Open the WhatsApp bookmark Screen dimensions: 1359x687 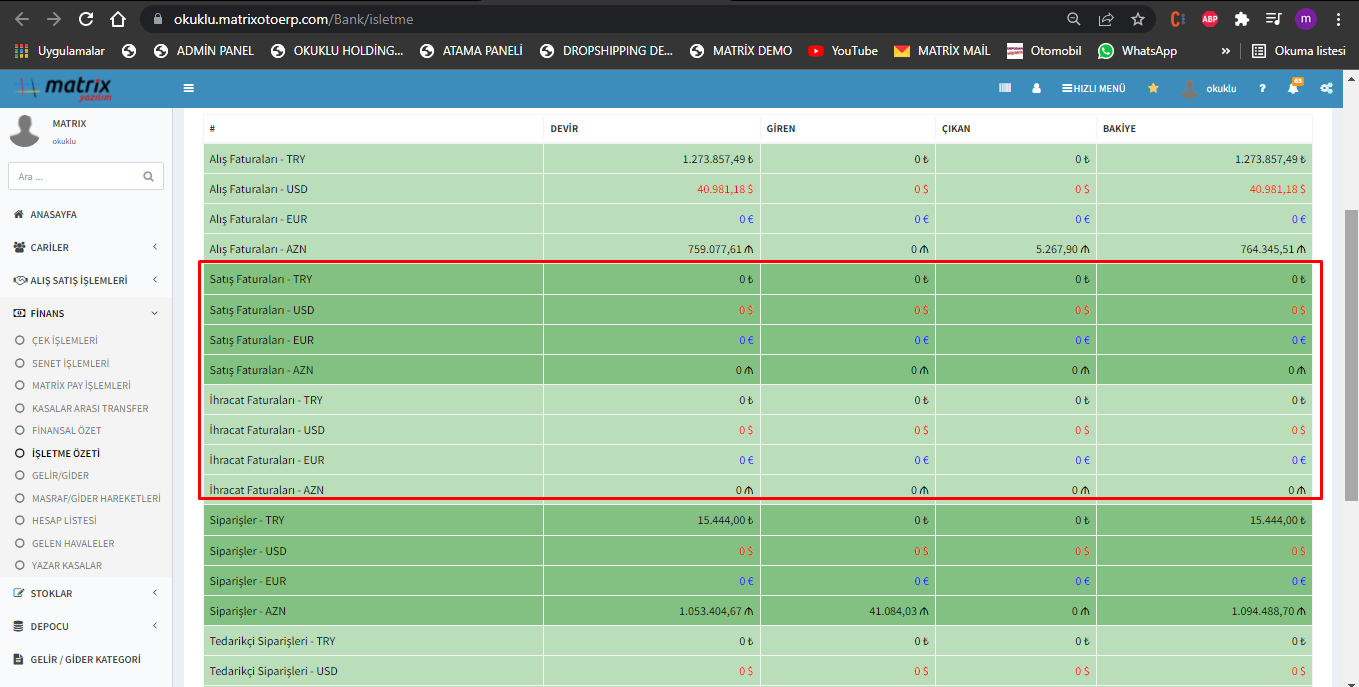click(1137, 50)
